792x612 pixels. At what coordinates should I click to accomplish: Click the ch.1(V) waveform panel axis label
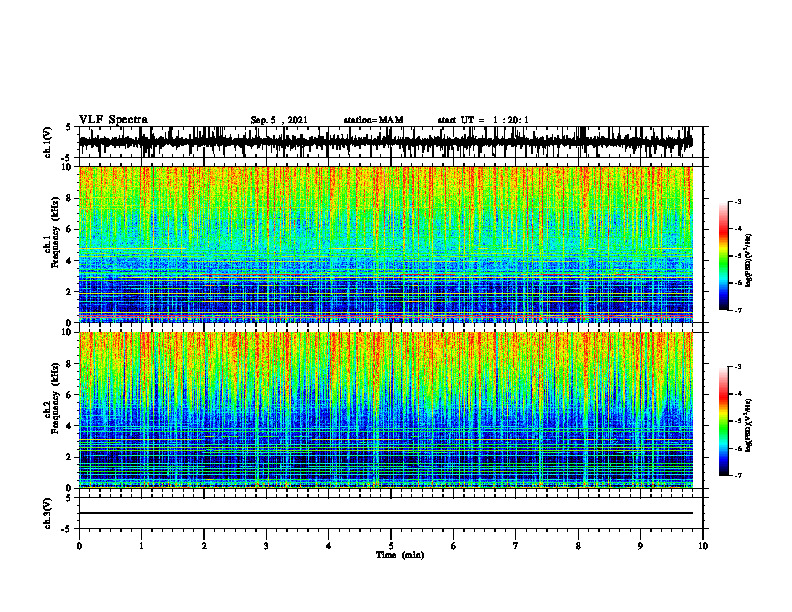pyautogui.click(x=48, y=142)
